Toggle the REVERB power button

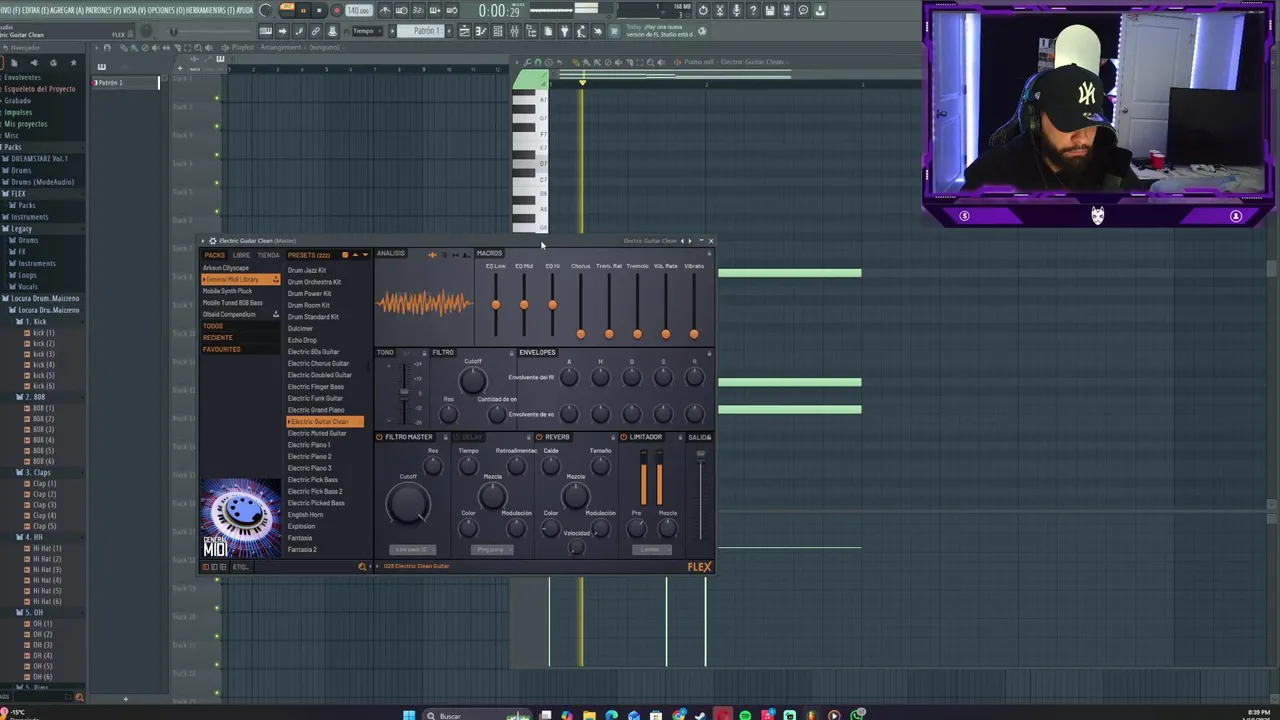539,437
